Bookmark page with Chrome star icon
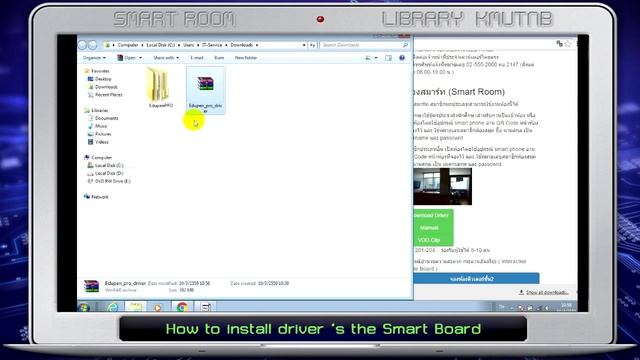Viewport: 640px width, 360px height. tap(567, 44)
